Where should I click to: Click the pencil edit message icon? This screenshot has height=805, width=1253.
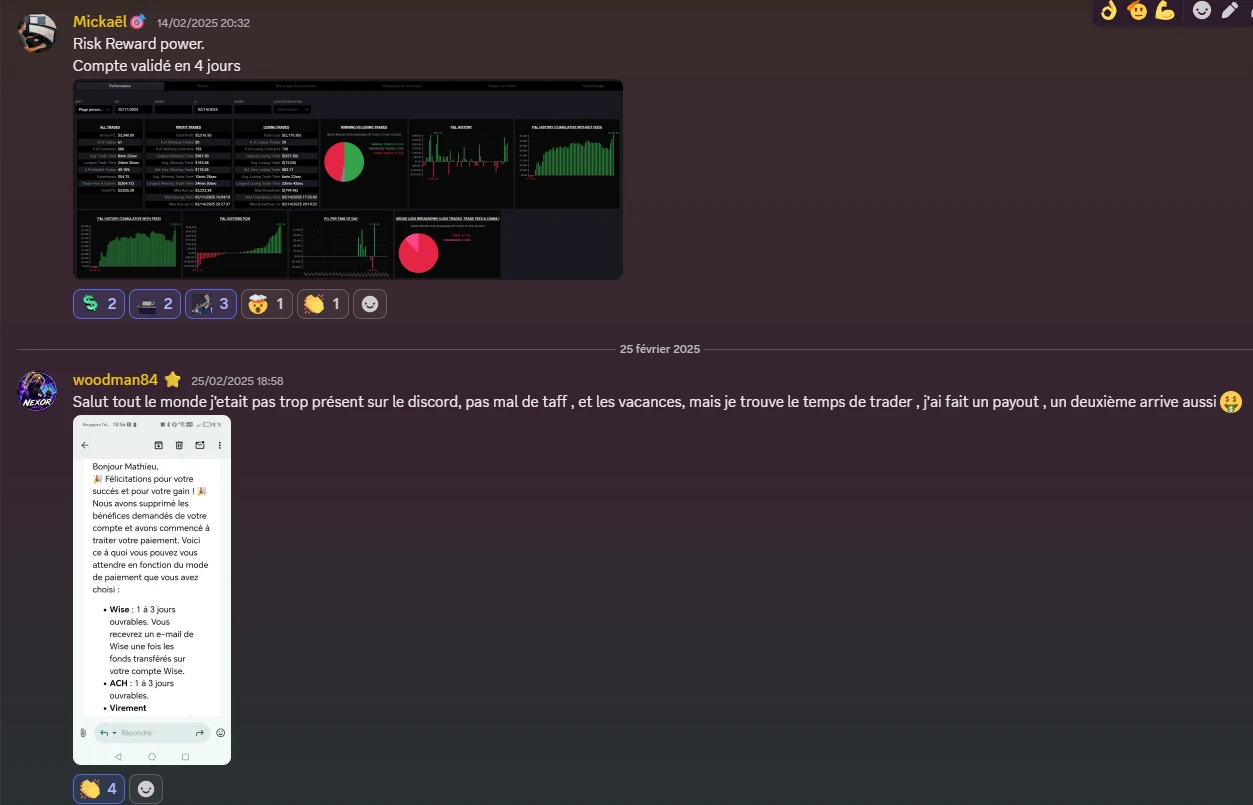(x=1230, y=11)
